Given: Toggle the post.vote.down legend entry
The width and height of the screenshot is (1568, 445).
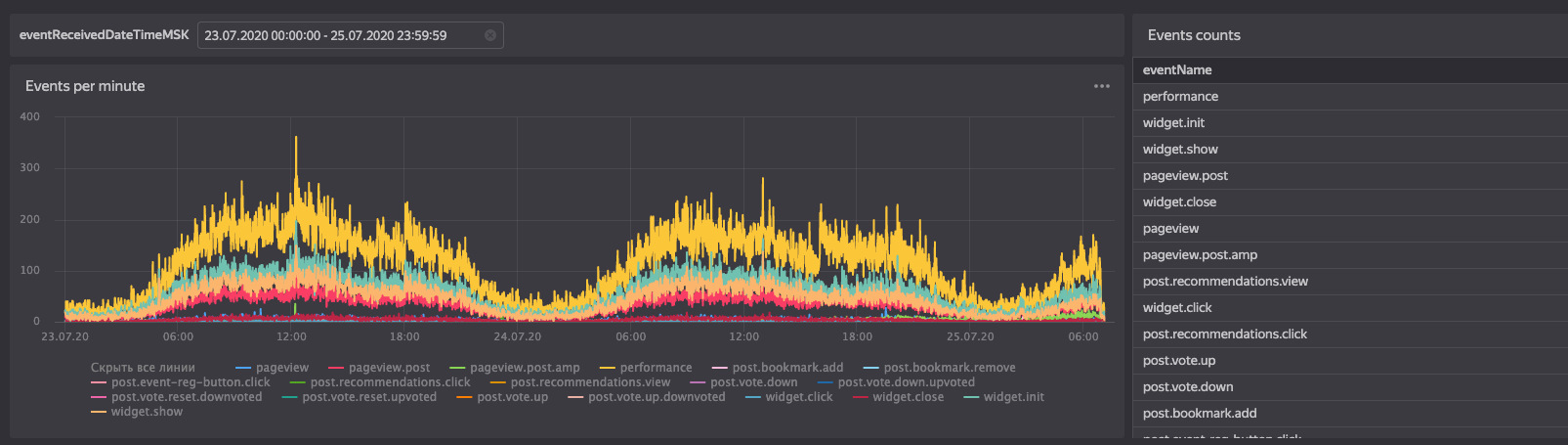Looking at the screenshot, I should (744, 382).
